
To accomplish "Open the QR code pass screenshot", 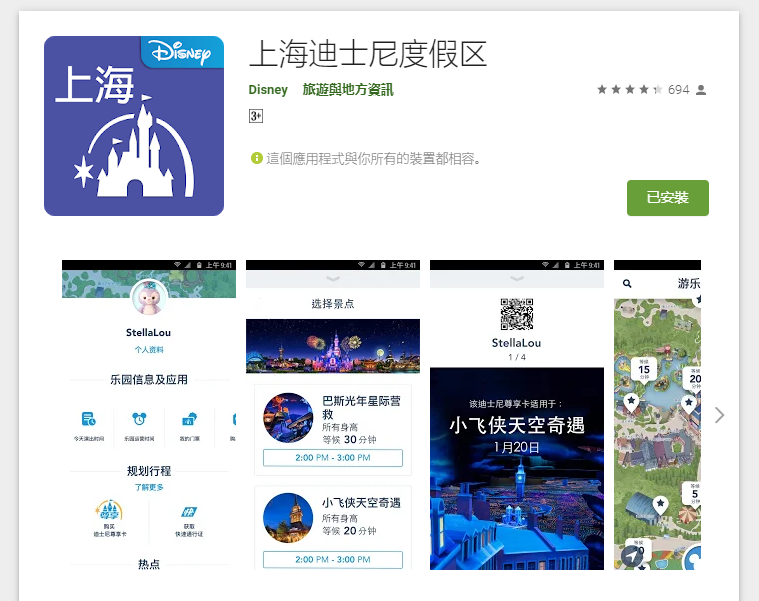I will point(516,415).
